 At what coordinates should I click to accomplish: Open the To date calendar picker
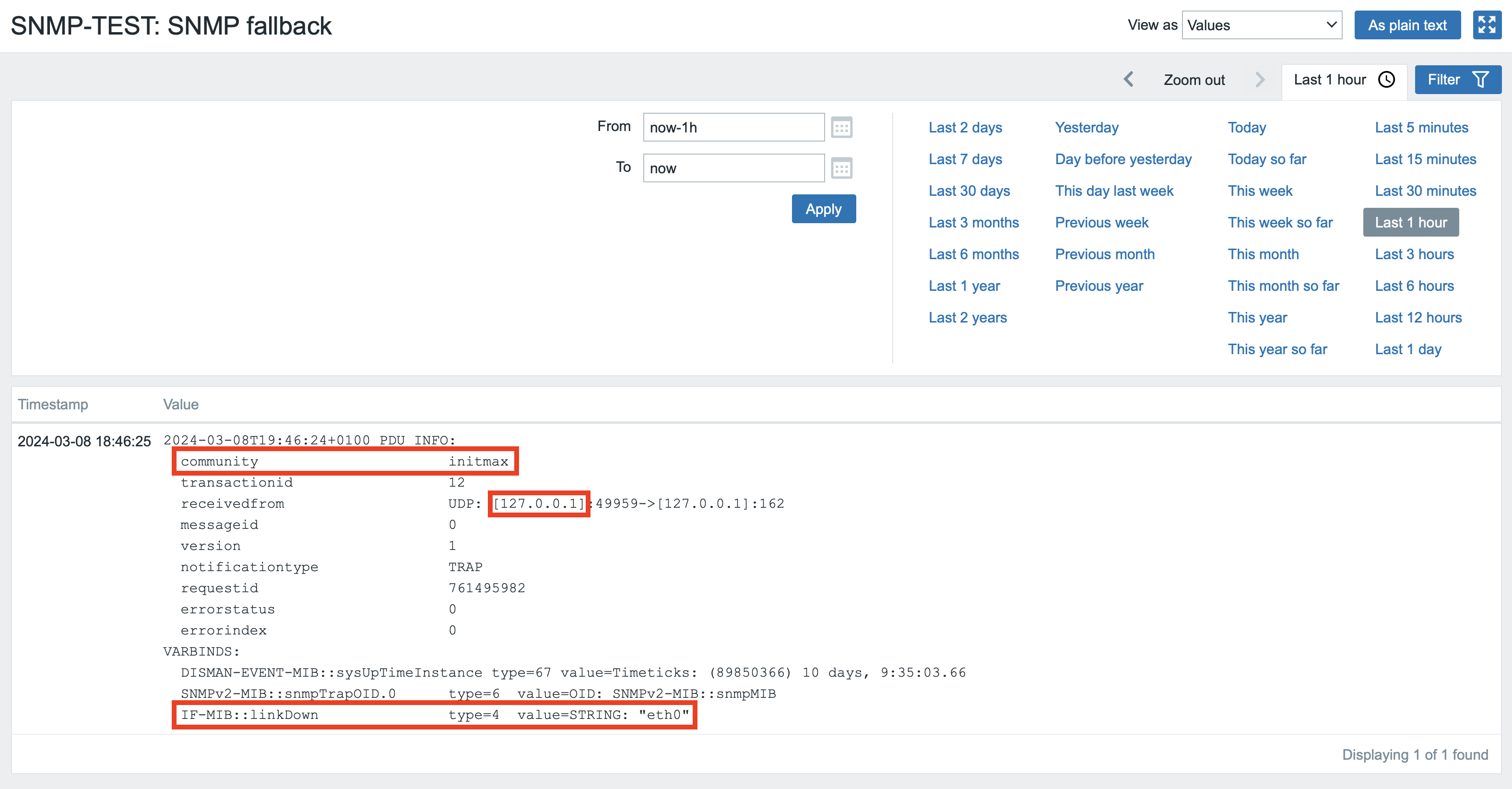841,168
